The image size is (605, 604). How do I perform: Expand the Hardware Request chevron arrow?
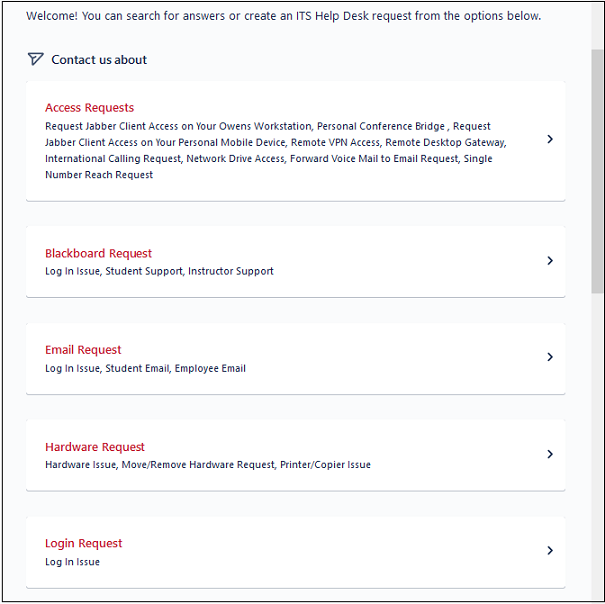pos(550,454)
